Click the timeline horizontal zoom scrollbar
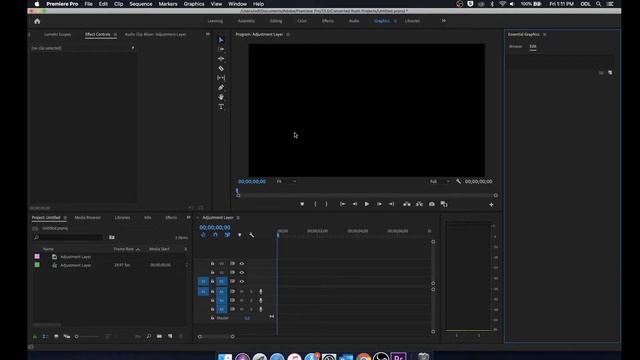The width and height of the screenshot is (640, 360). click(216, 337)
